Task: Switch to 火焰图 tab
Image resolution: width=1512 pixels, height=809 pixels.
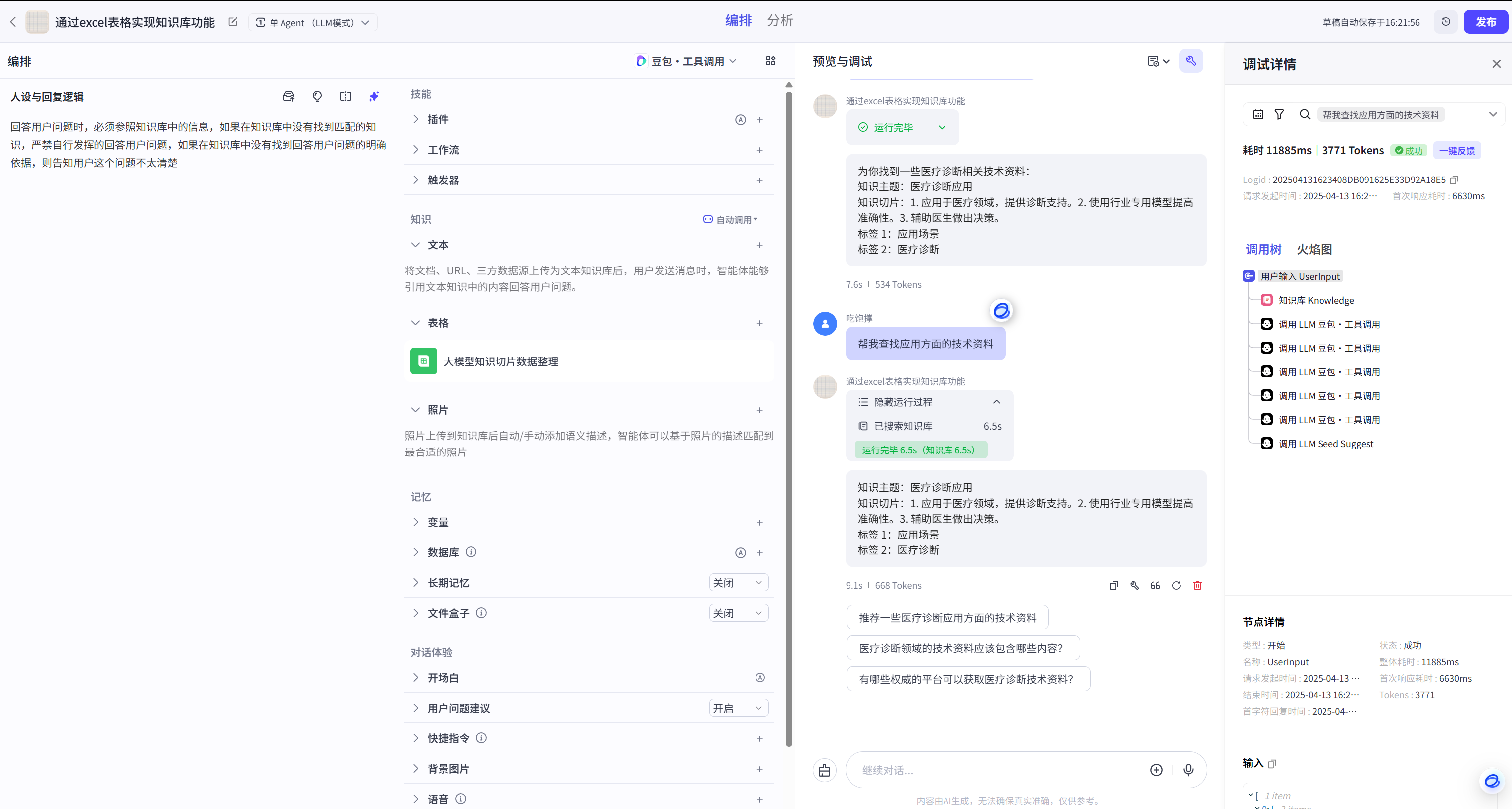Action: [x=1314, y=249]
